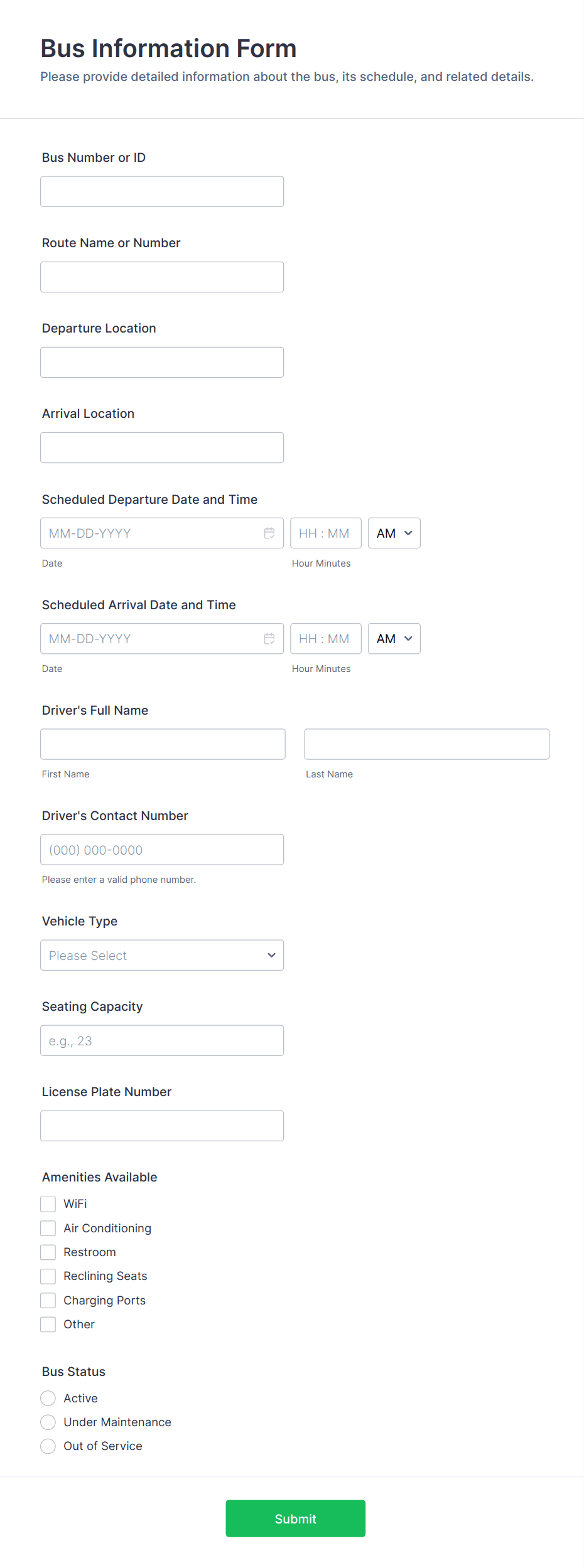584x1568 pixels.
Task: Mark bus as Out of Service
Action: click(48, 1446)
